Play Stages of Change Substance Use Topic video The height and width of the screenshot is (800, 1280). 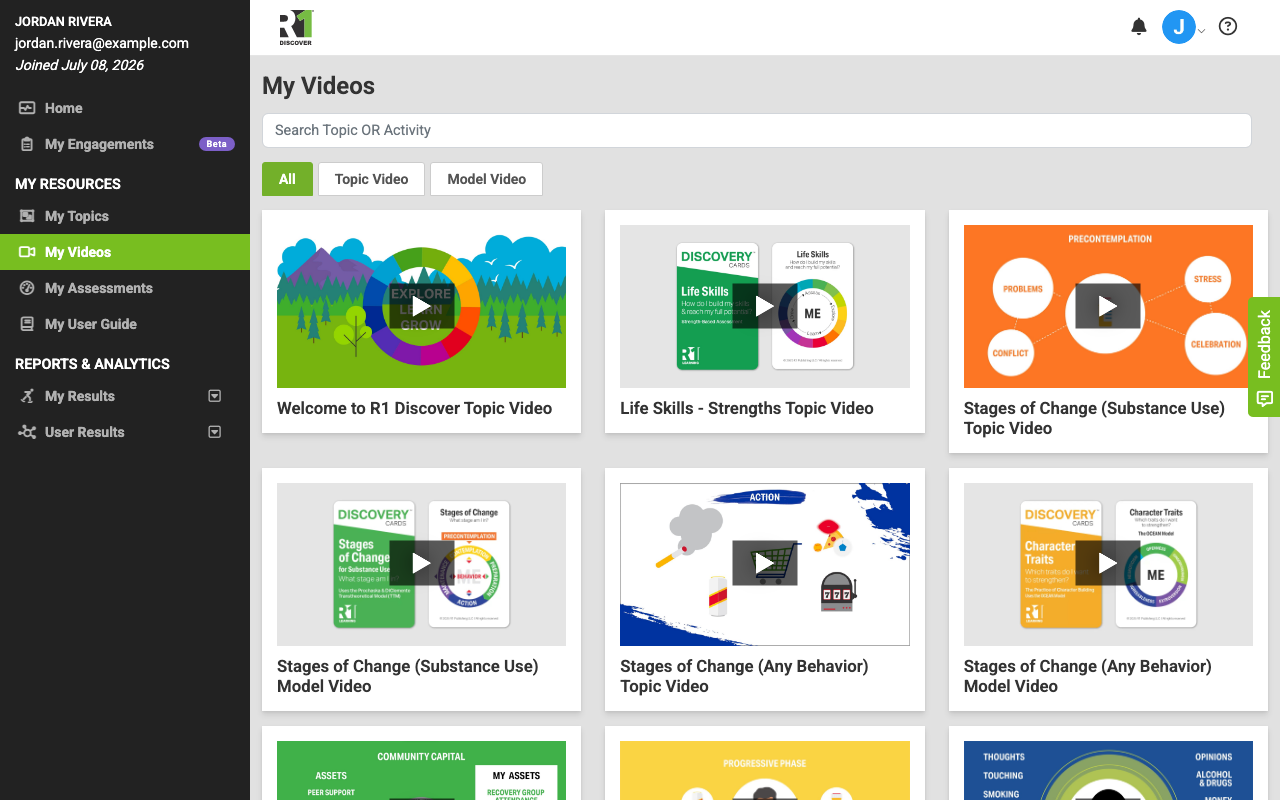1108,306
